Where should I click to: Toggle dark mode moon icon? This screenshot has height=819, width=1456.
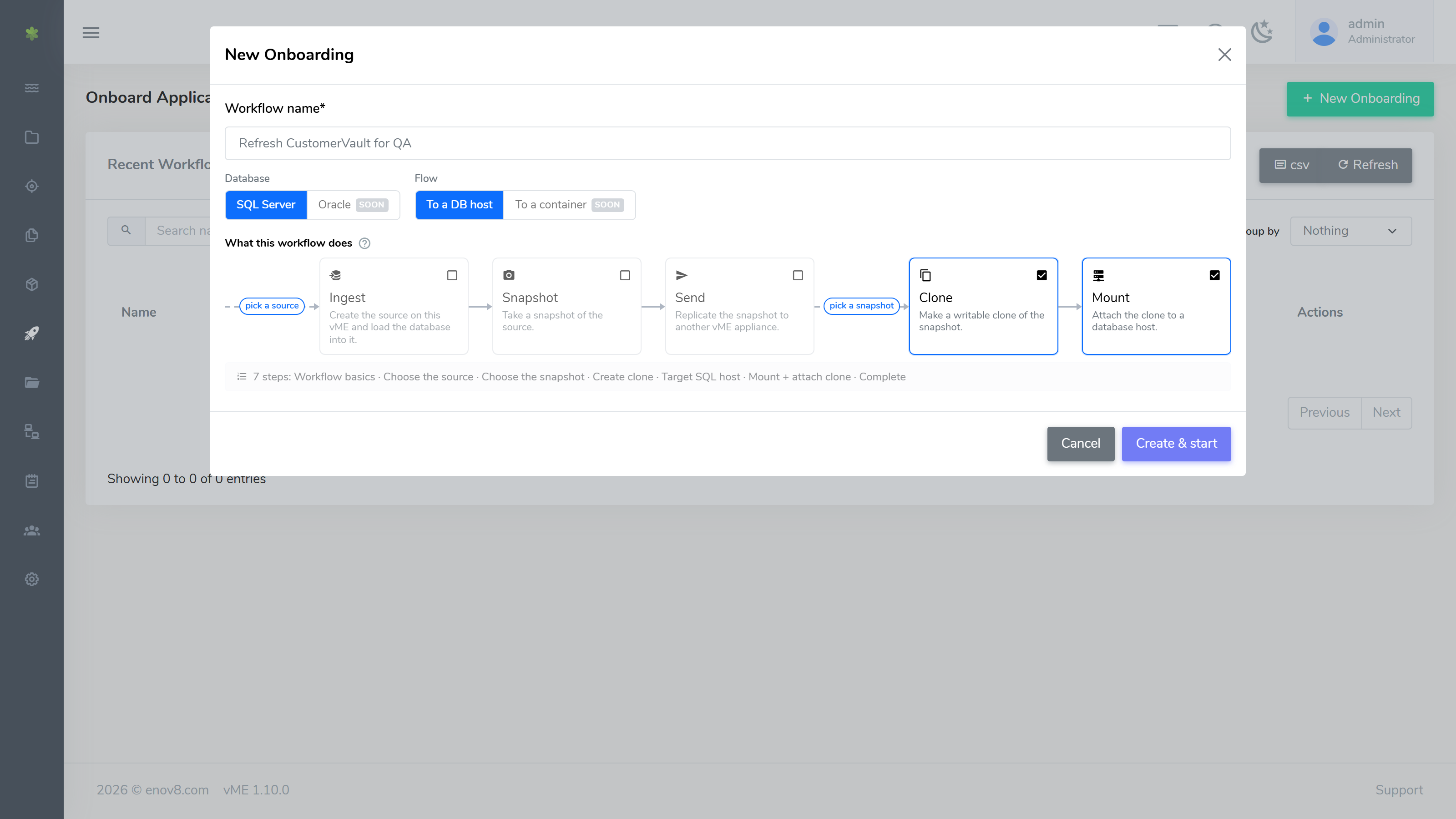[x=1261, y=32]
